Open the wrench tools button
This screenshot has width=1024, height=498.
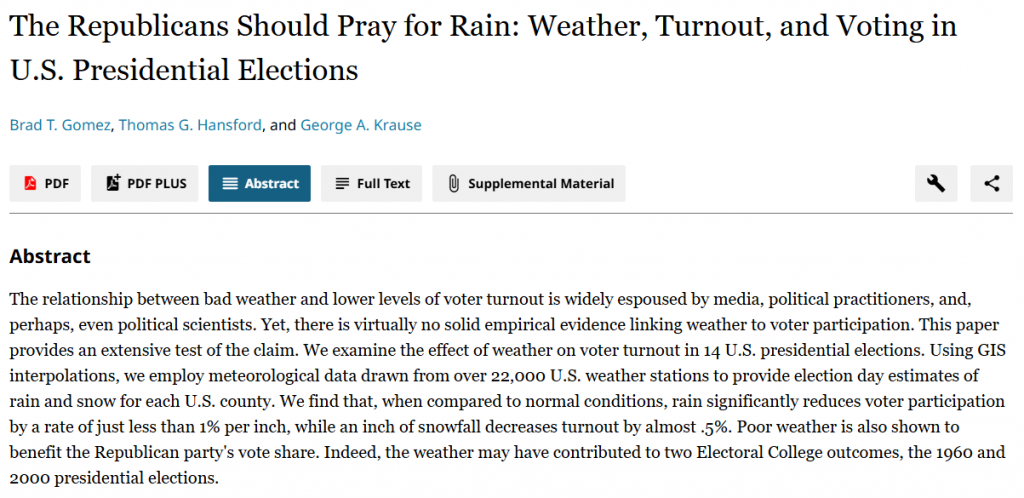(936, 183)
